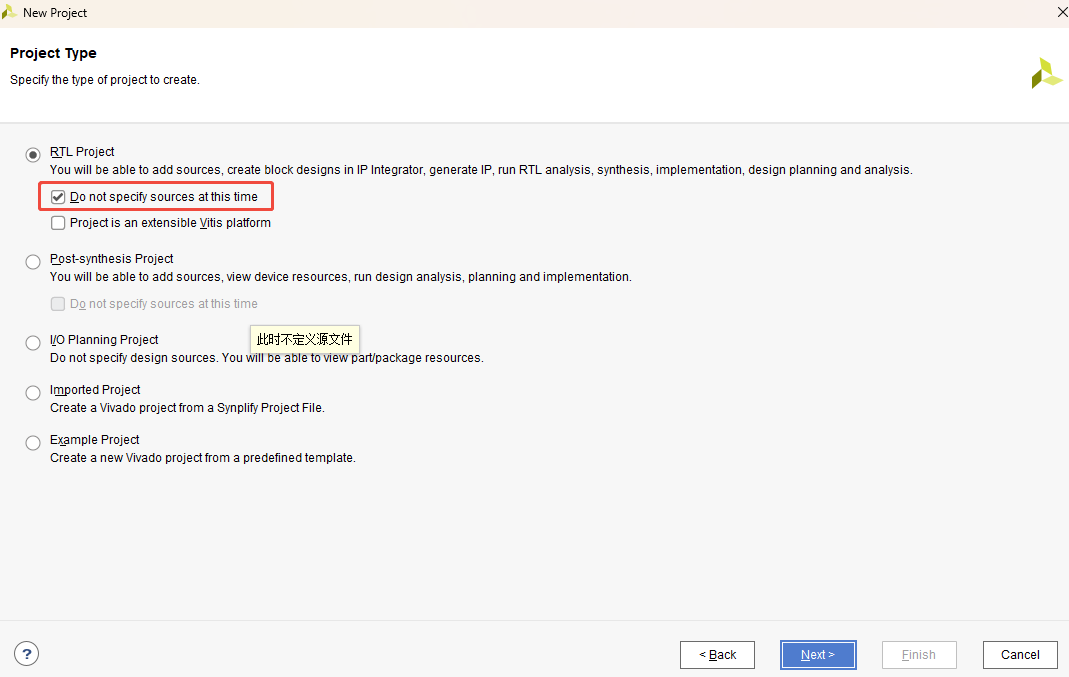The width and height of the screenshot is (1069, 677).
Task: Click 'Specify the type of project to create.' text
Action: coord(105,80)
